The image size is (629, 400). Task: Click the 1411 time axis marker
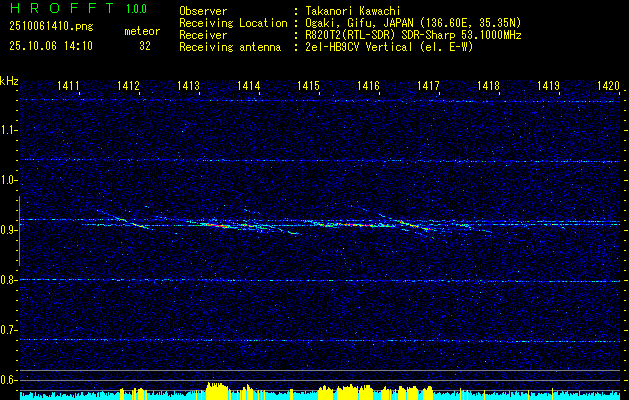69,87
